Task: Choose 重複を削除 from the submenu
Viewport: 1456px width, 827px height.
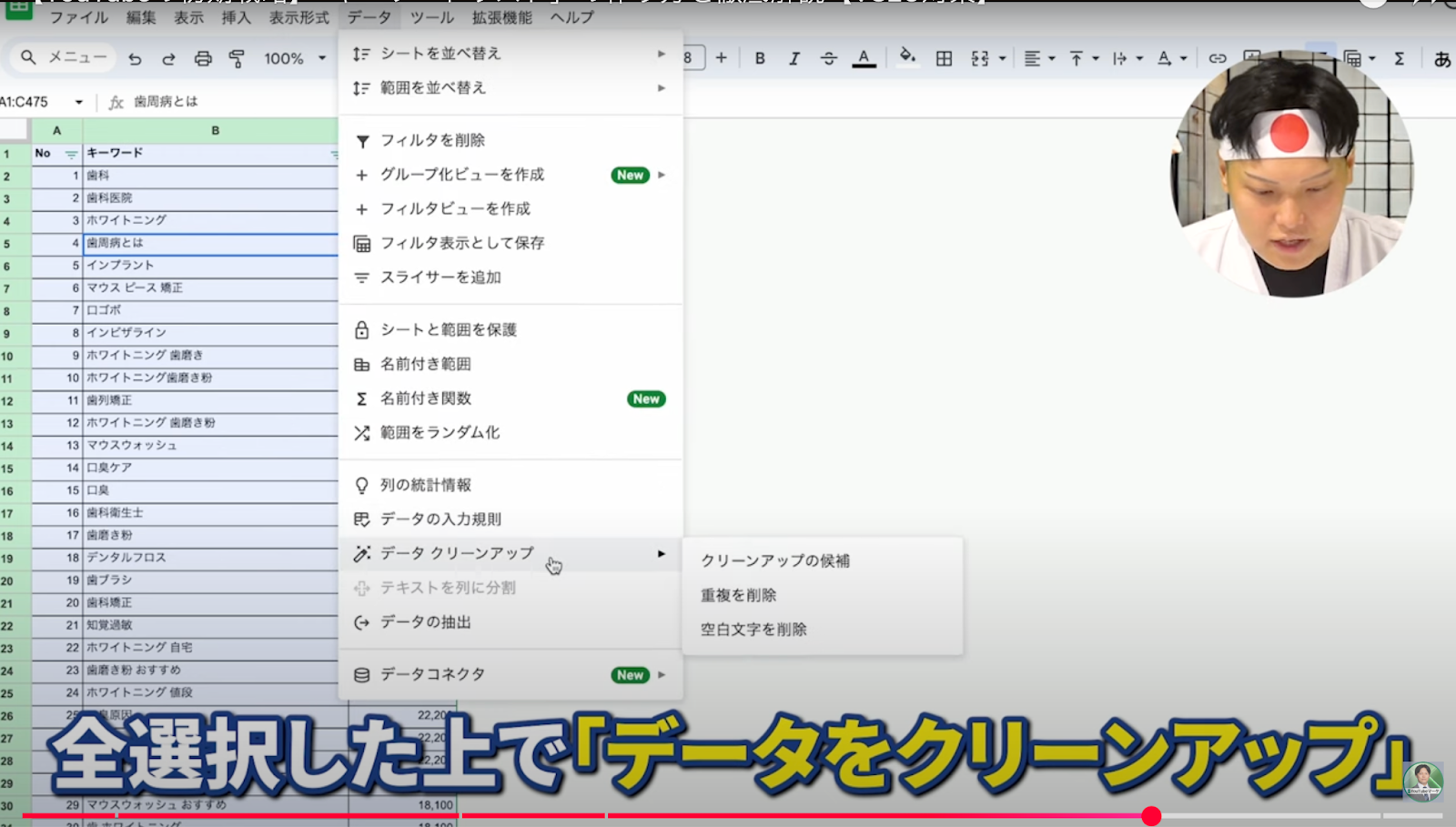Action: coord(738,595)
